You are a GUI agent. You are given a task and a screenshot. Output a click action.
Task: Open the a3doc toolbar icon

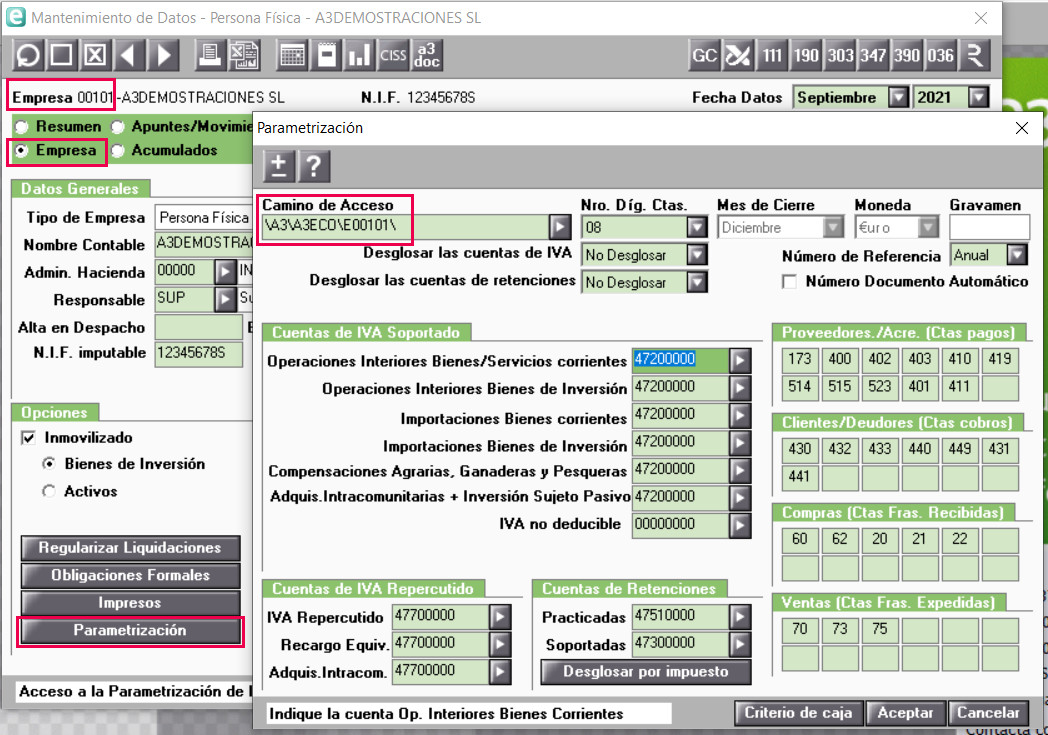click(427, 55)
